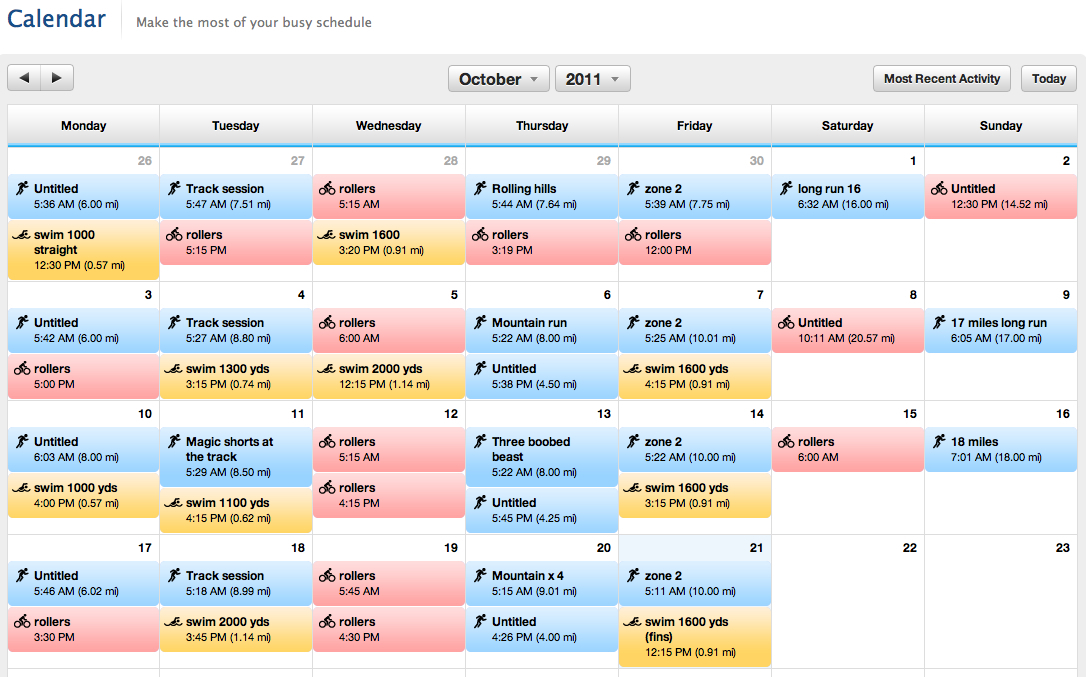
Task: Click the swim icon on swim 1600 yds (fins)
Action: (633, 622)
